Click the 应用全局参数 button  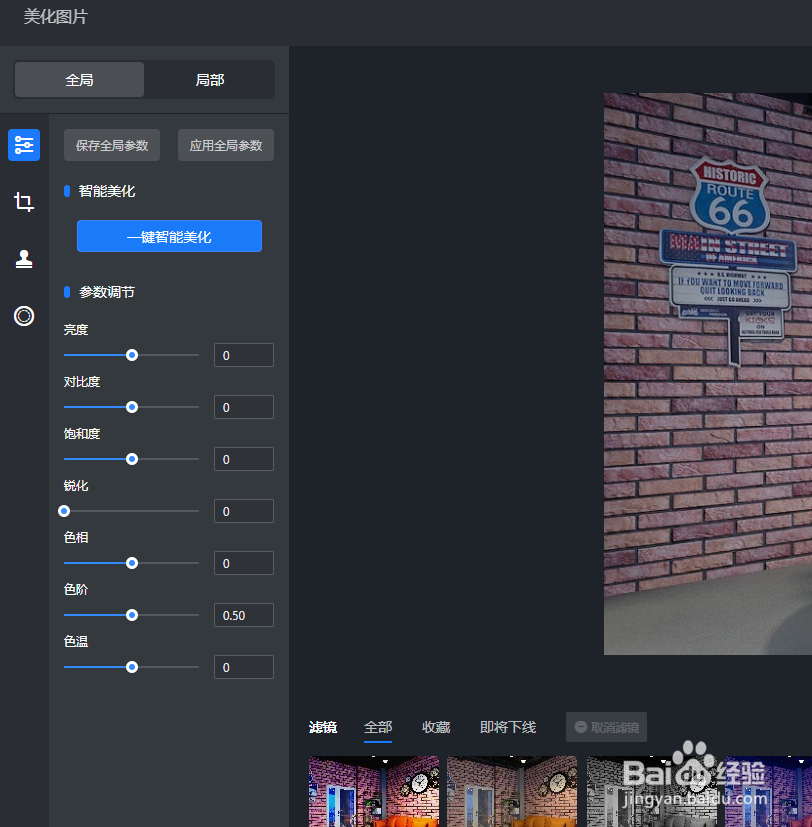tap(226, 145)
